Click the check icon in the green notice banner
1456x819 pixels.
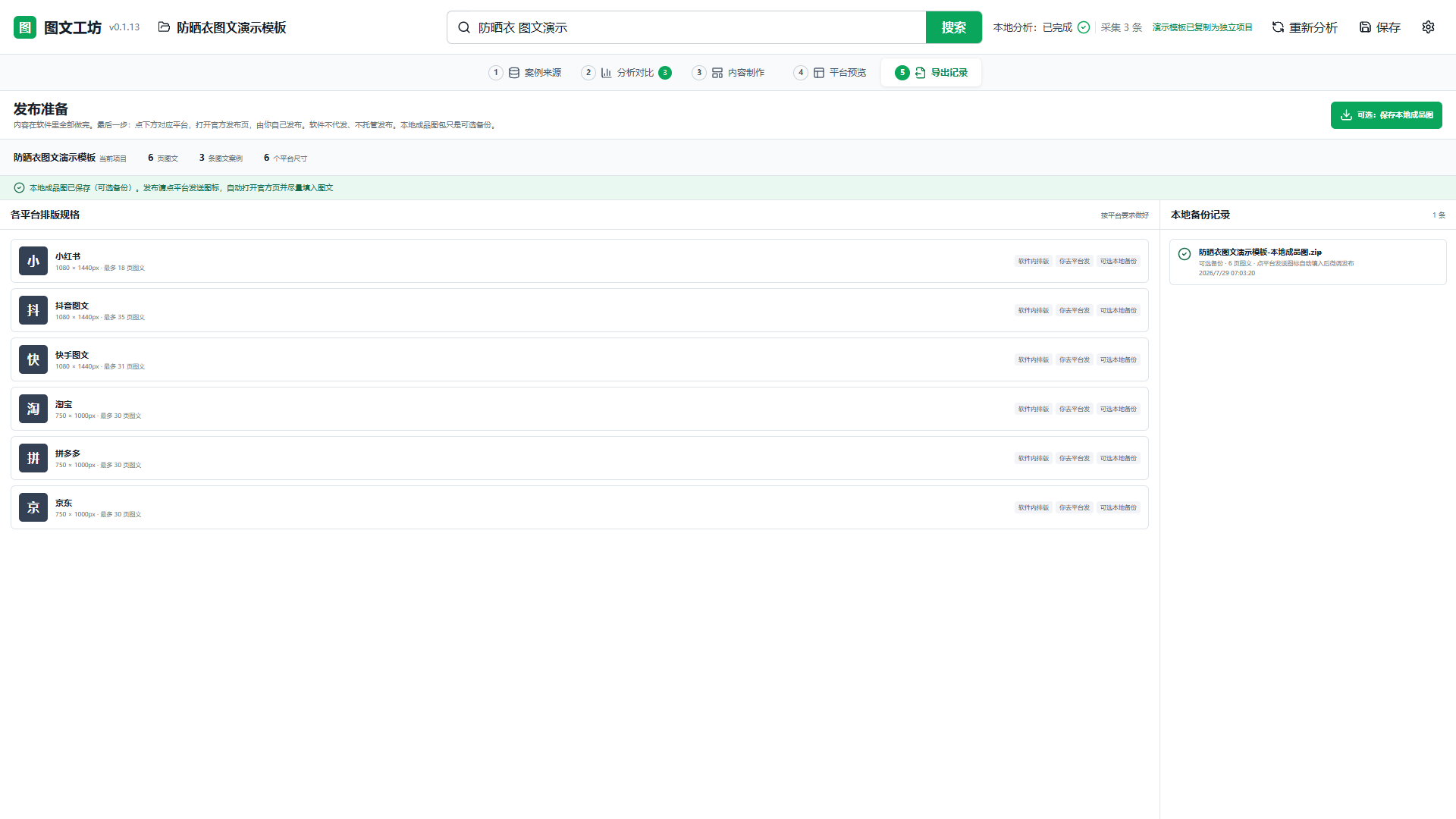tap(19, 188)
